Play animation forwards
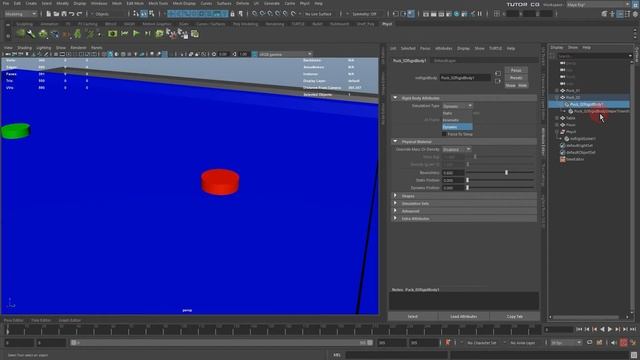This screenshot has width=640, height=360. click(x=610, y=329)
